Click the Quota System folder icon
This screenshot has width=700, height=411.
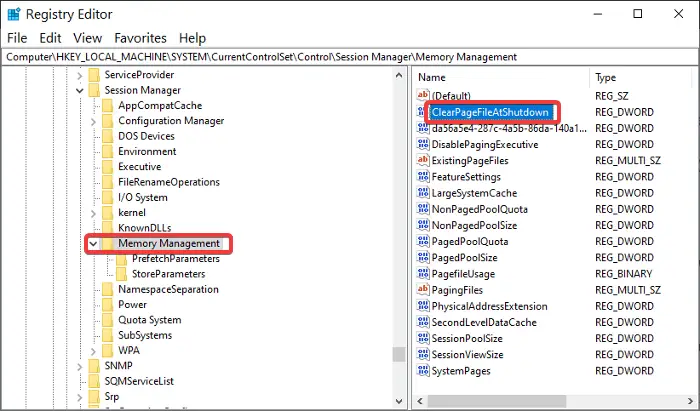[108, 320]
